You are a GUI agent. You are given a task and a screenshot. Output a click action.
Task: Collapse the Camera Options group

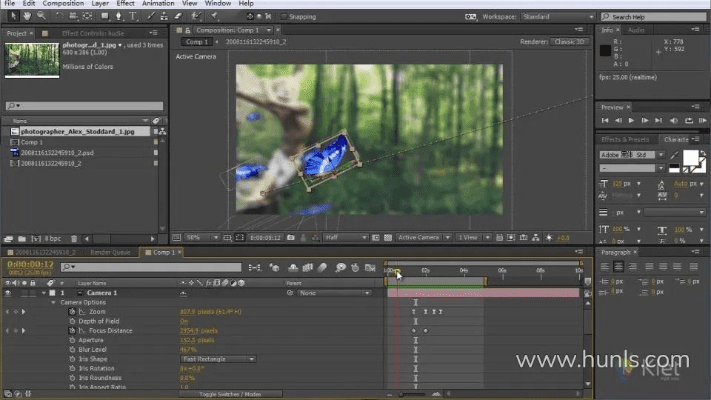click(x=52, y=302)
